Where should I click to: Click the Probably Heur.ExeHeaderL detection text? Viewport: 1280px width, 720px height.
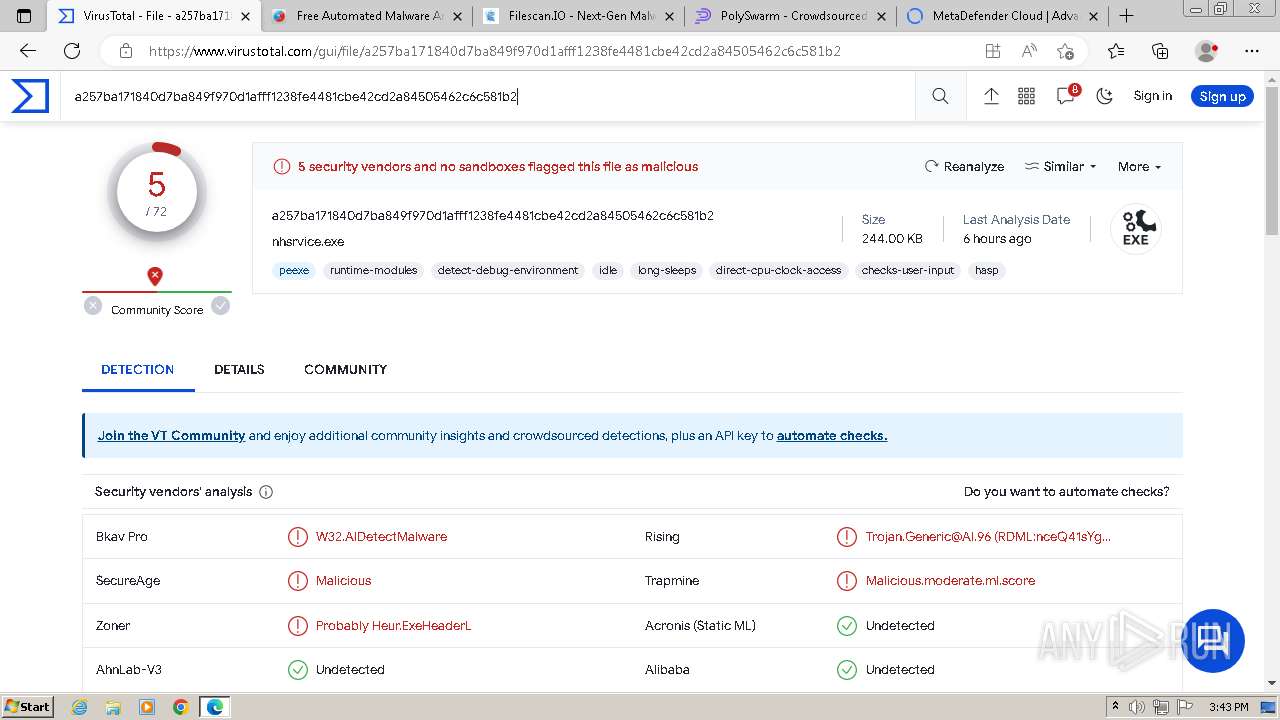click(393, 626)
